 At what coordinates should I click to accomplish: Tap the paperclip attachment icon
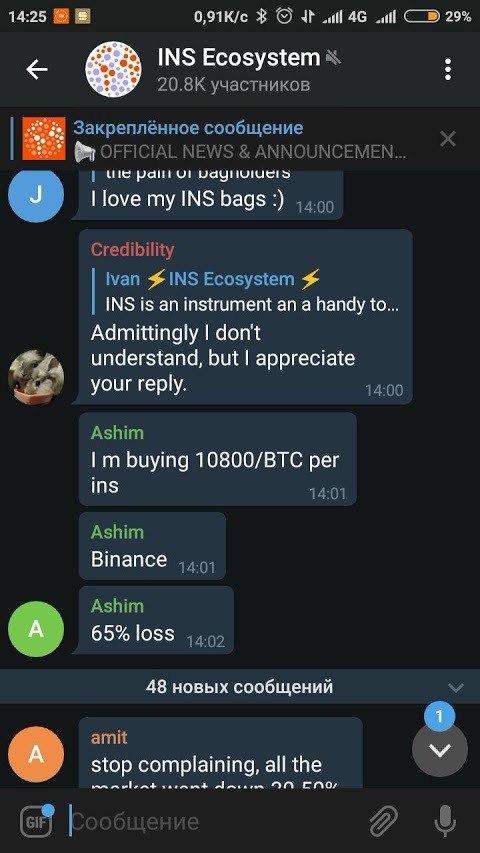point(384,821)
